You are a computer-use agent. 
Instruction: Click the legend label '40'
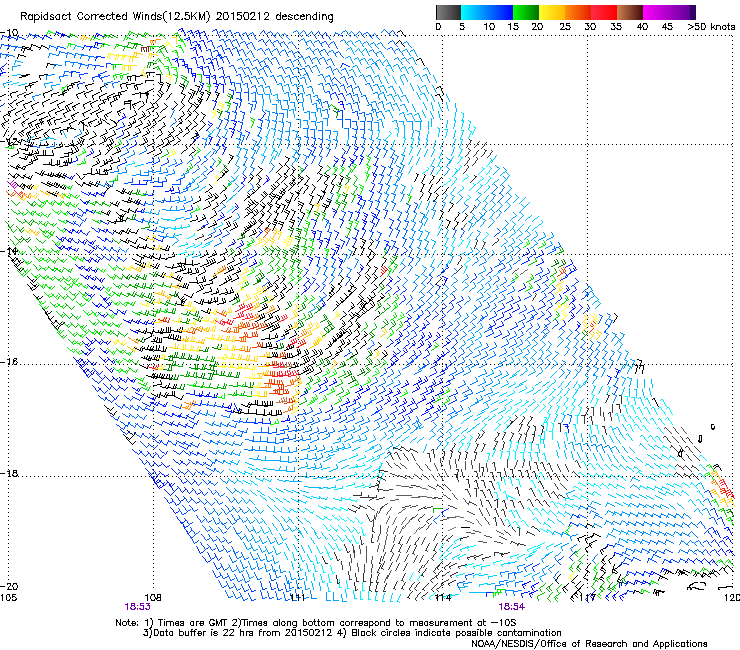642,27
